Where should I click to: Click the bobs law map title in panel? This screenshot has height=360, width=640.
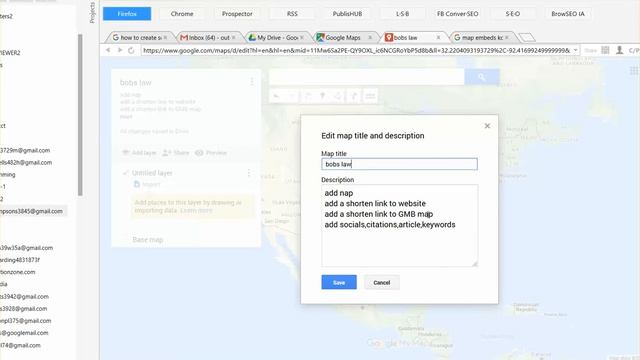136,82
